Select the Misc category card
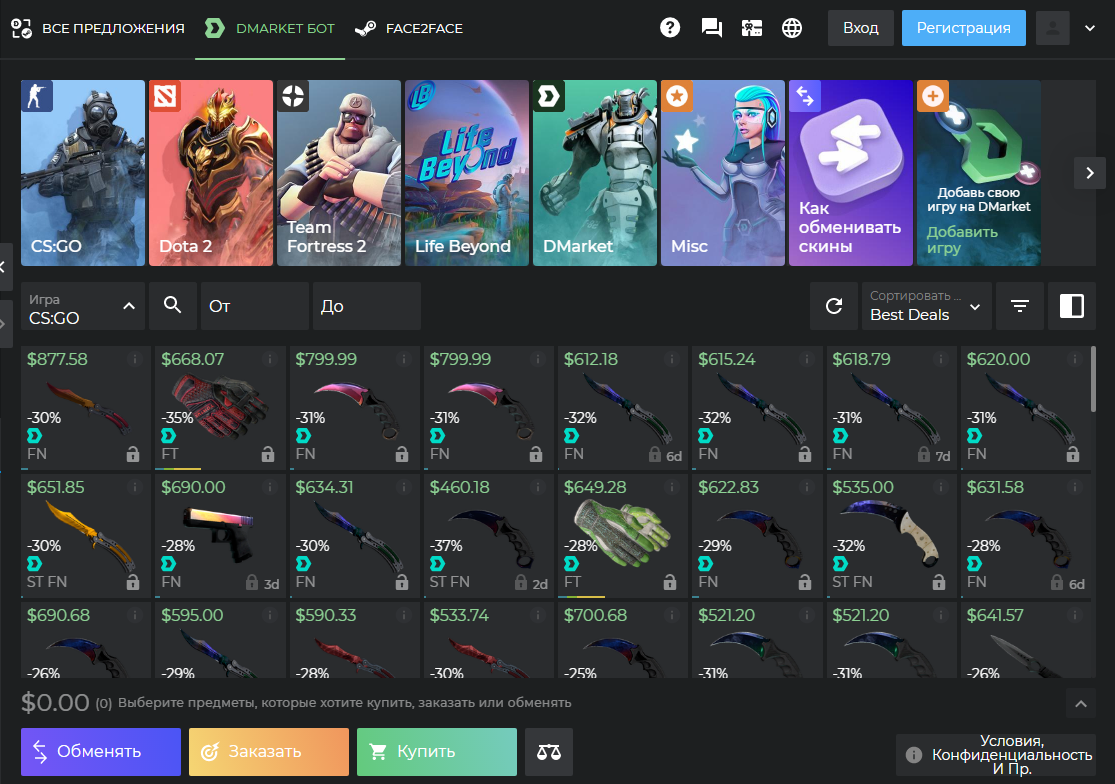 722,173
